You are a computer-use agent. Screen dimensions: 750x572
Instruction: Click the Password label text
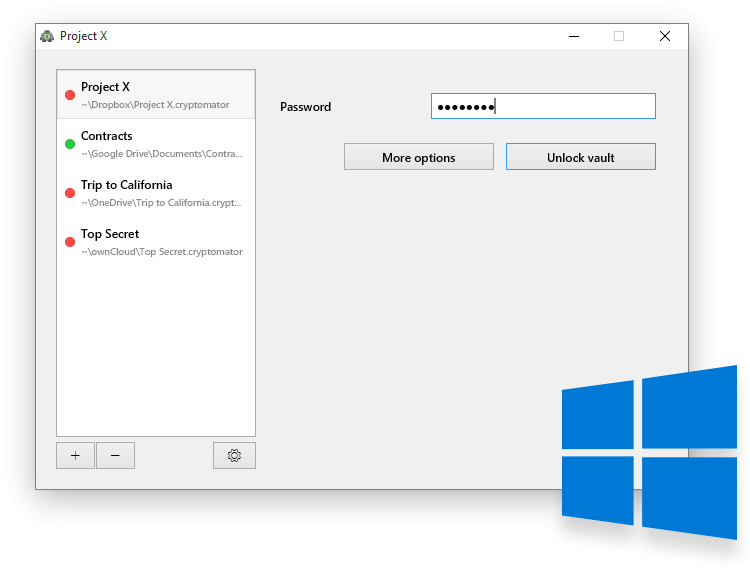tap(305, 107)
